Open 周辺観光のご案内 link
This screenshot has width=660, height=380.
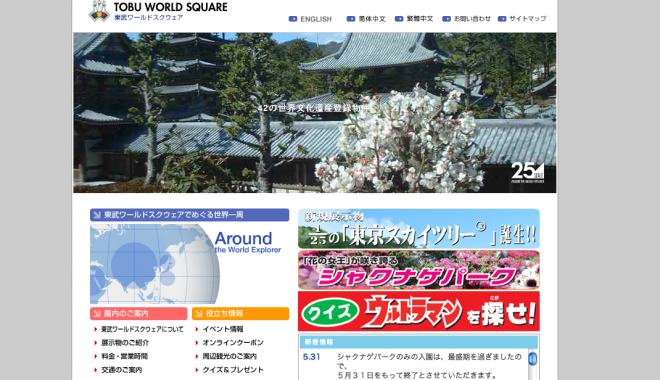[x=229, y=356]
